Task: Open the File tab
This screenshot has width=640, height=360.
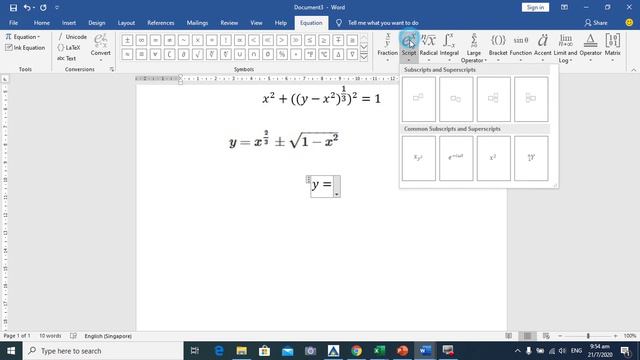Action: [x=13, y=23]
